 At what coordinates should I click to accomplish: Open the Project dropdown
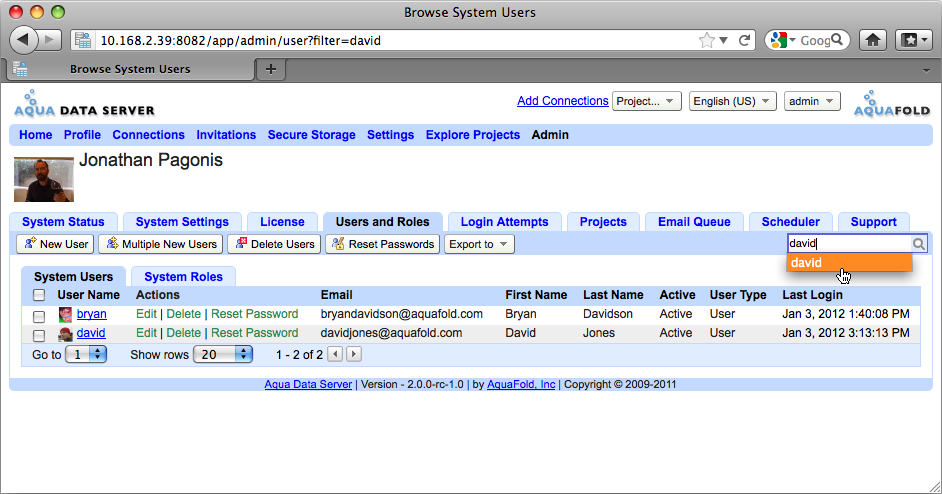(646, 101)
